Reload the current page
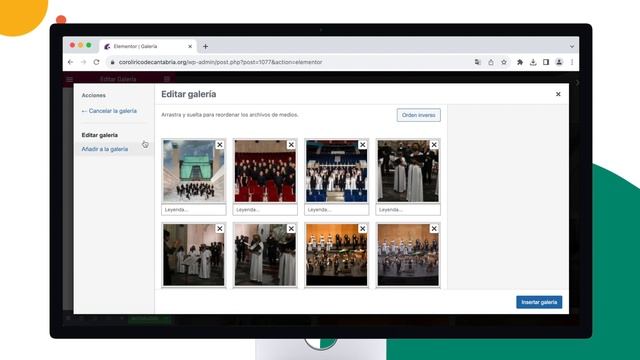 96,62
